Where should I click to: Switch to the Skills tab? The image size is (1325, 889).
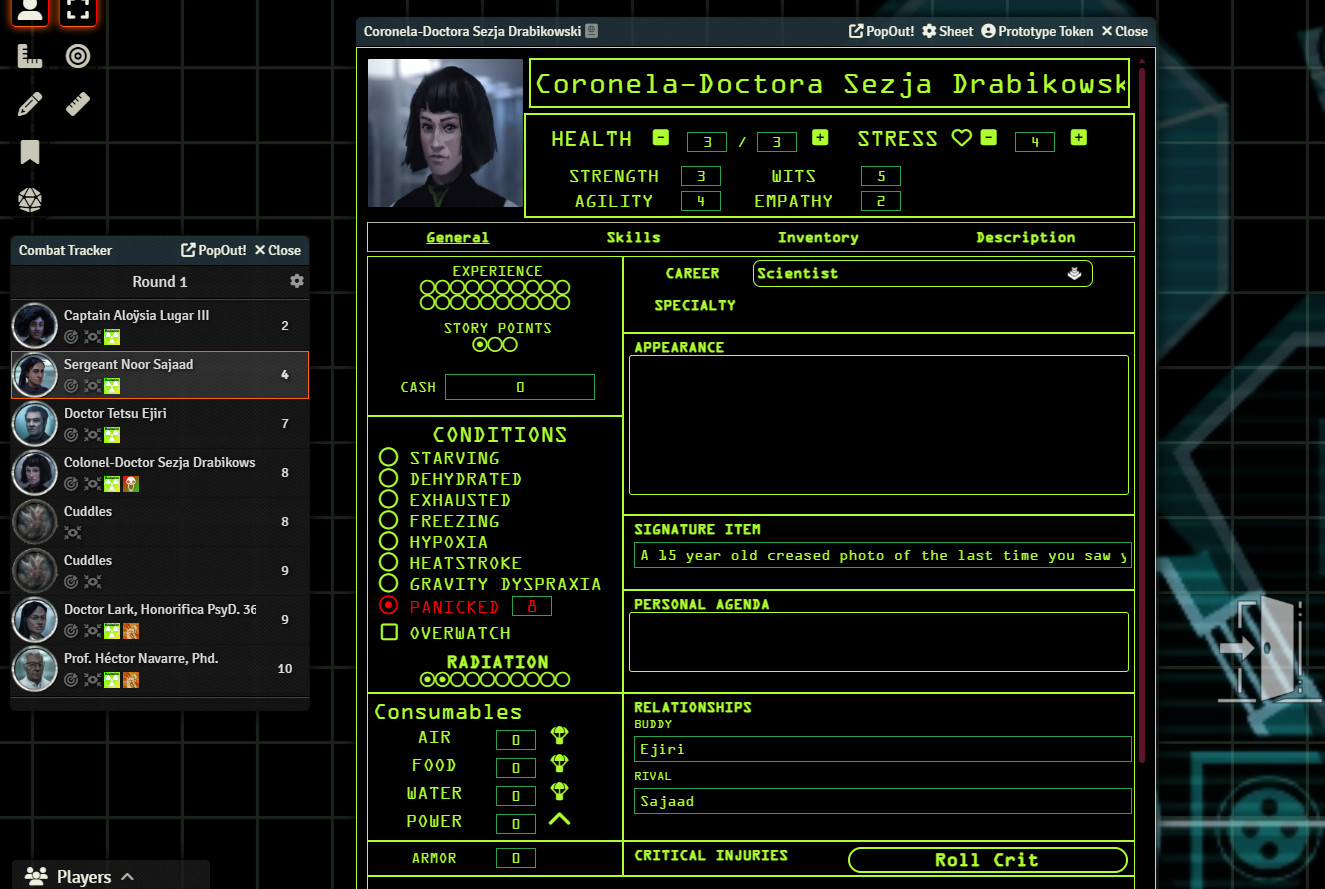pos(633,237)
